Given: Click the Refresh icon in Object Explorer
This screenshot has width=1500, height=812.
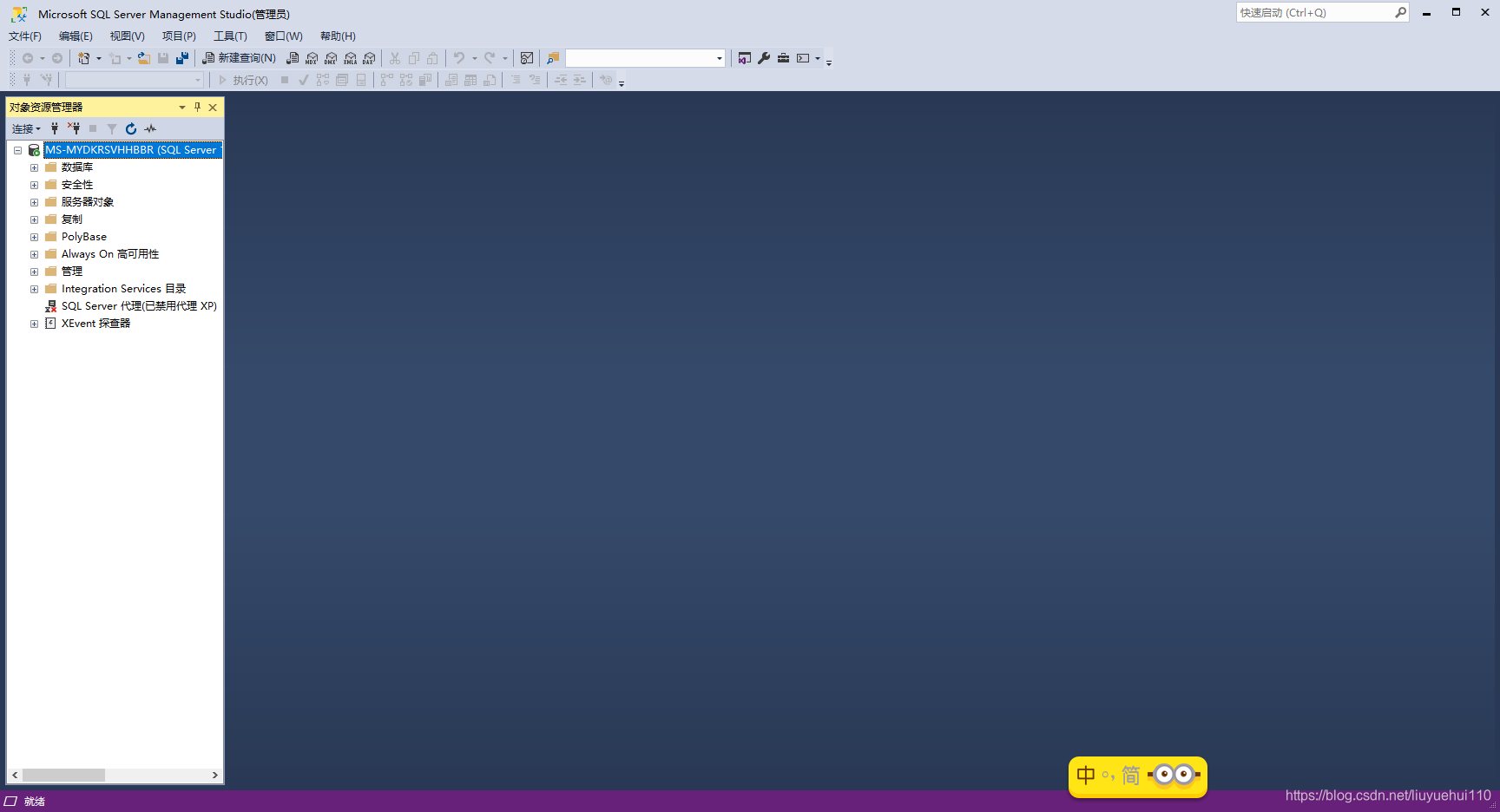Looking at the screenshot, I should (x=131, y=128).
